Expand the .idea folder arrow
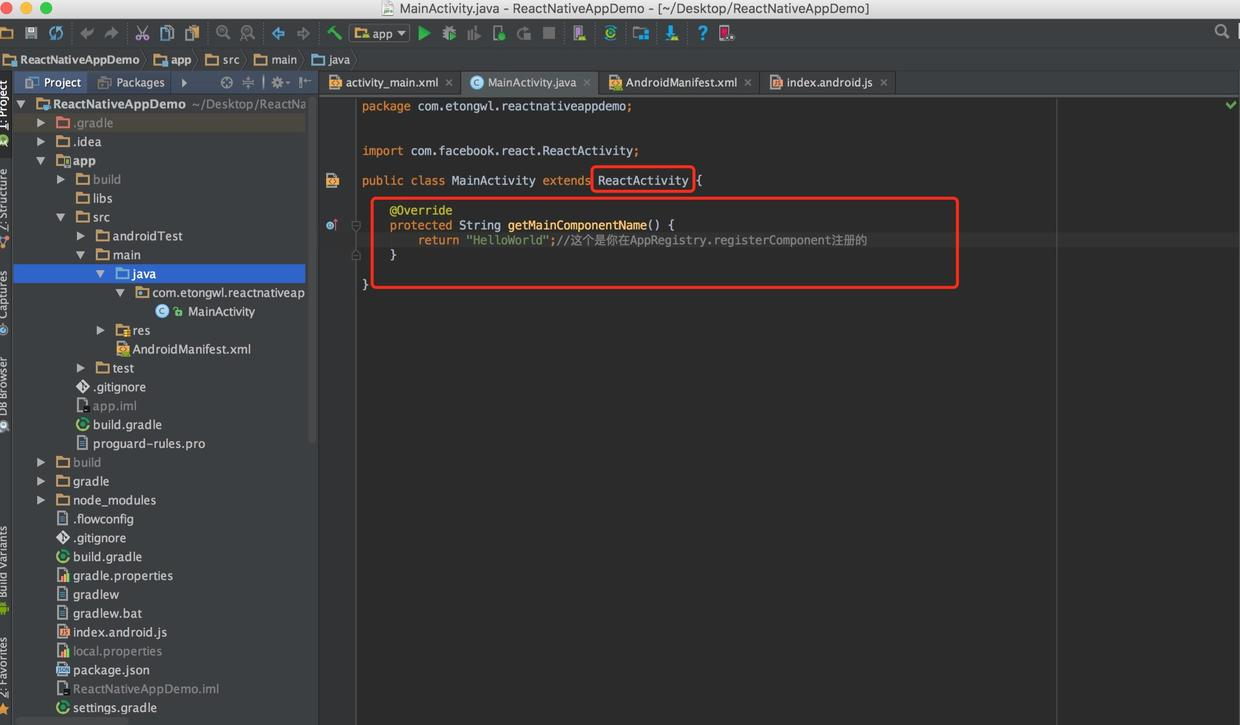 pyautogui.click(x=41, y=142)
